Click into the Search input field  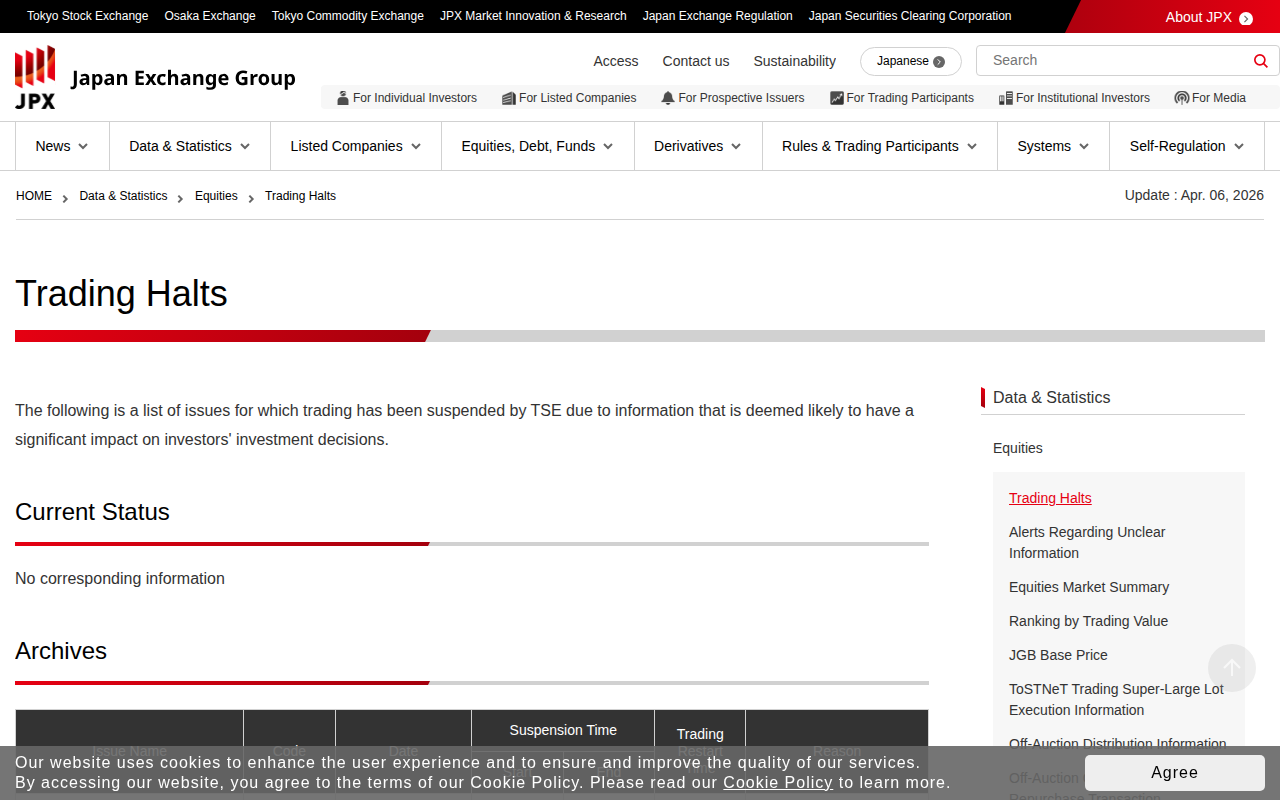(1115, 61)
